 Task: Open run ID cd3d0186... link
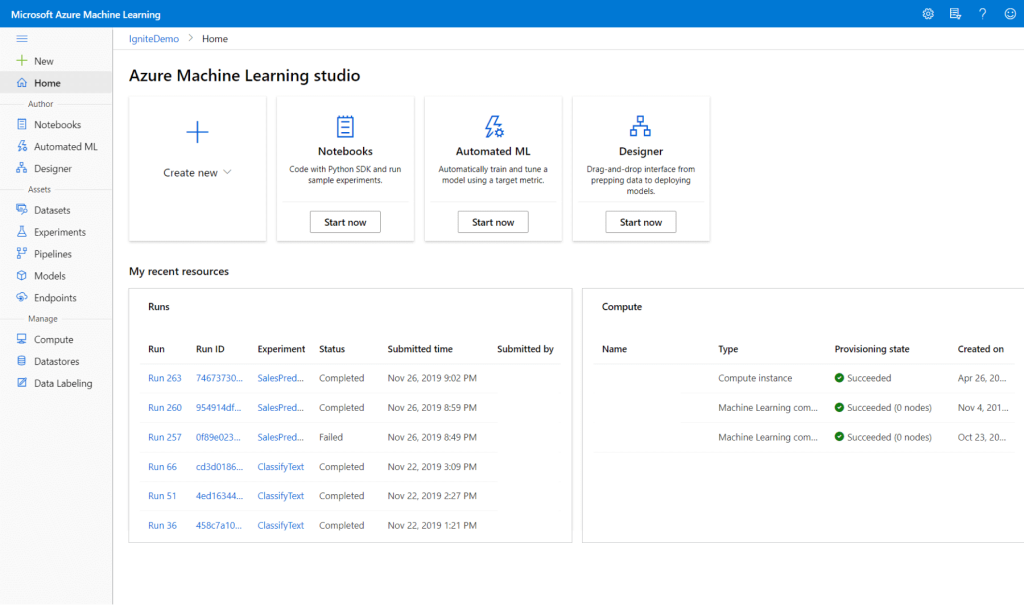tap(219, 466)
